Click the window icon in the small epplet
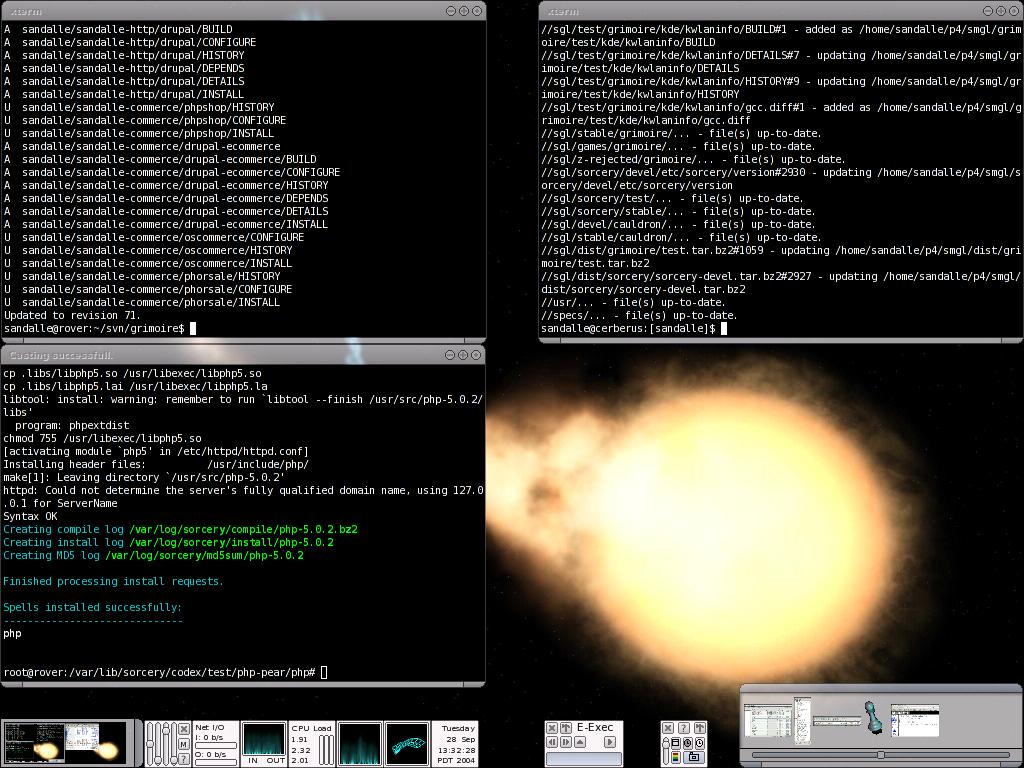 click(x=676, y=743)
